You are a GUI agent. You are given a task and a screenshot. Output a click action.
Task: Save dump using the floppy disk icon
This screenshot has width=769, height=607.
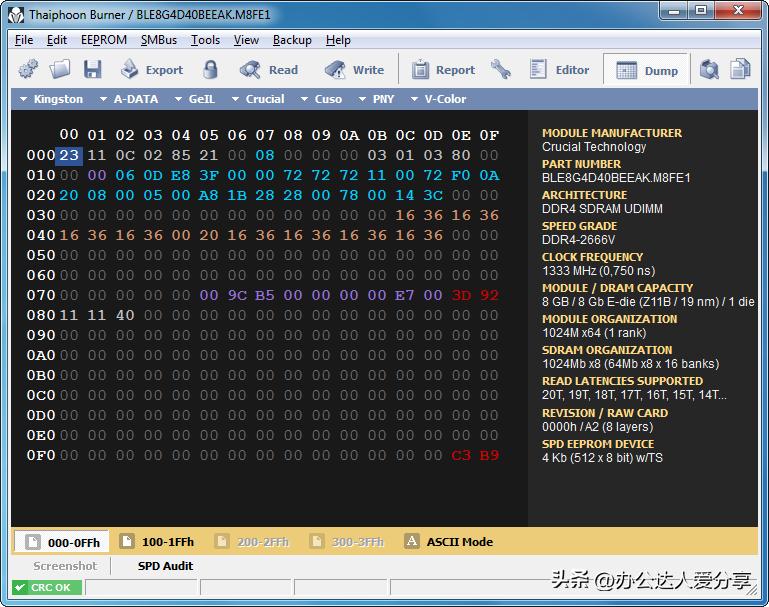click(x=92, y=70)
